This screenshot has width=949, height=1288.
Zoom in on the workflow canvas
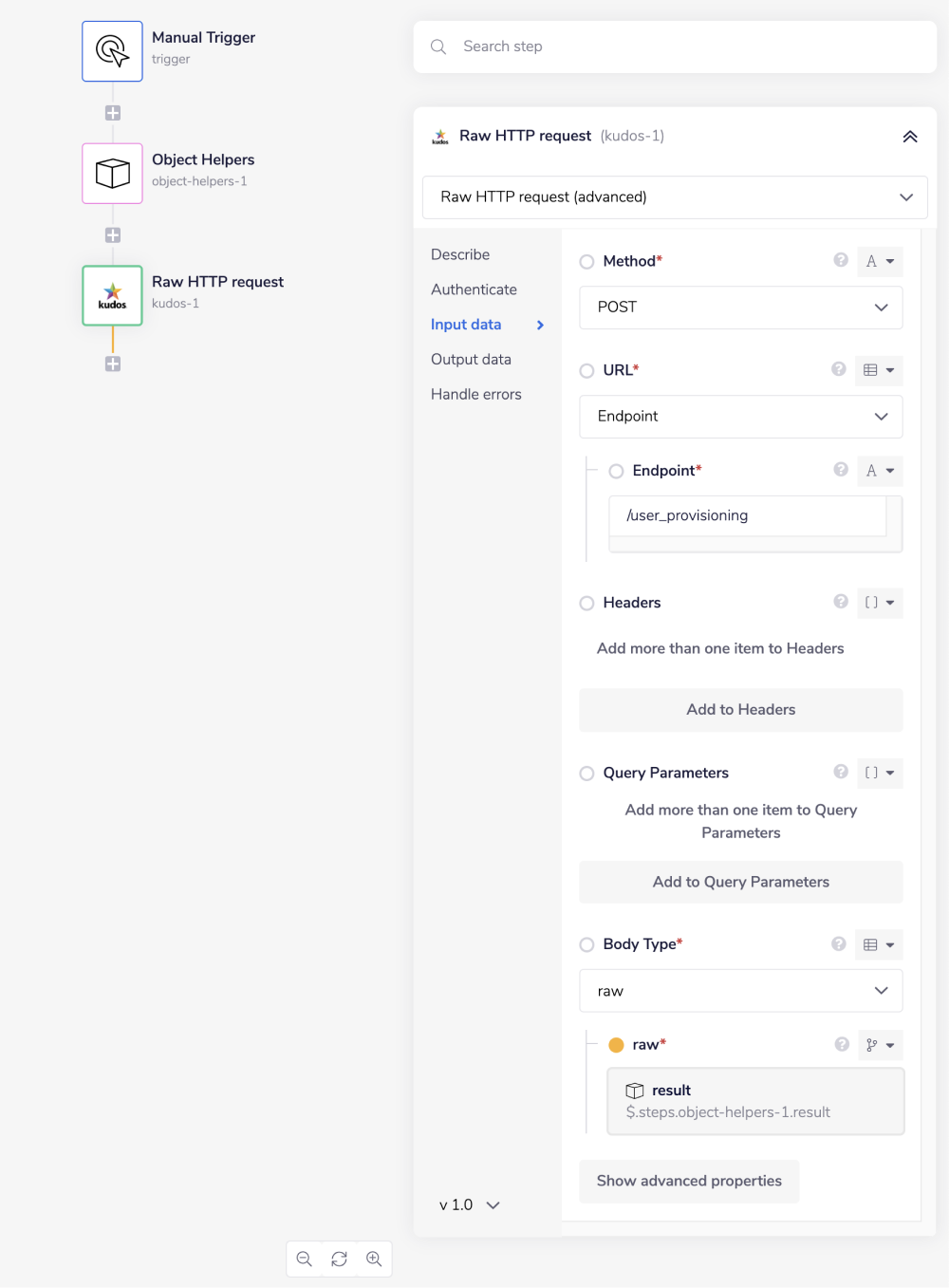(x=374, y=1259)
